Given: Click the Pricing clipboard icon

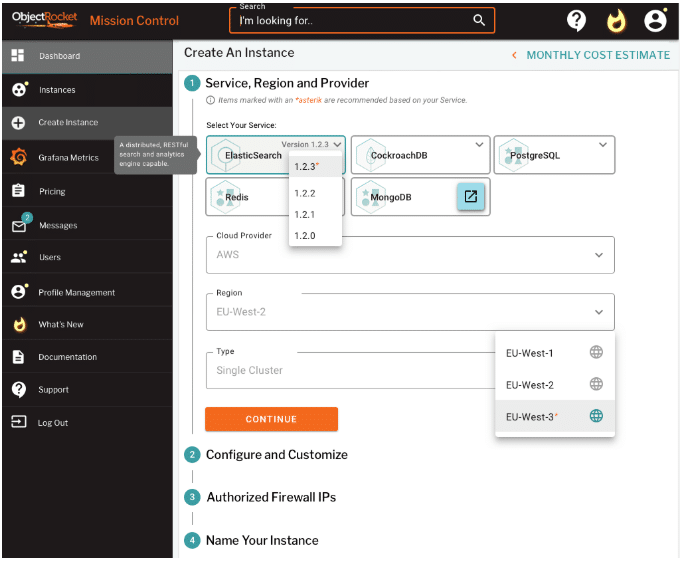Looking at the screenshot, I should 18,191.
